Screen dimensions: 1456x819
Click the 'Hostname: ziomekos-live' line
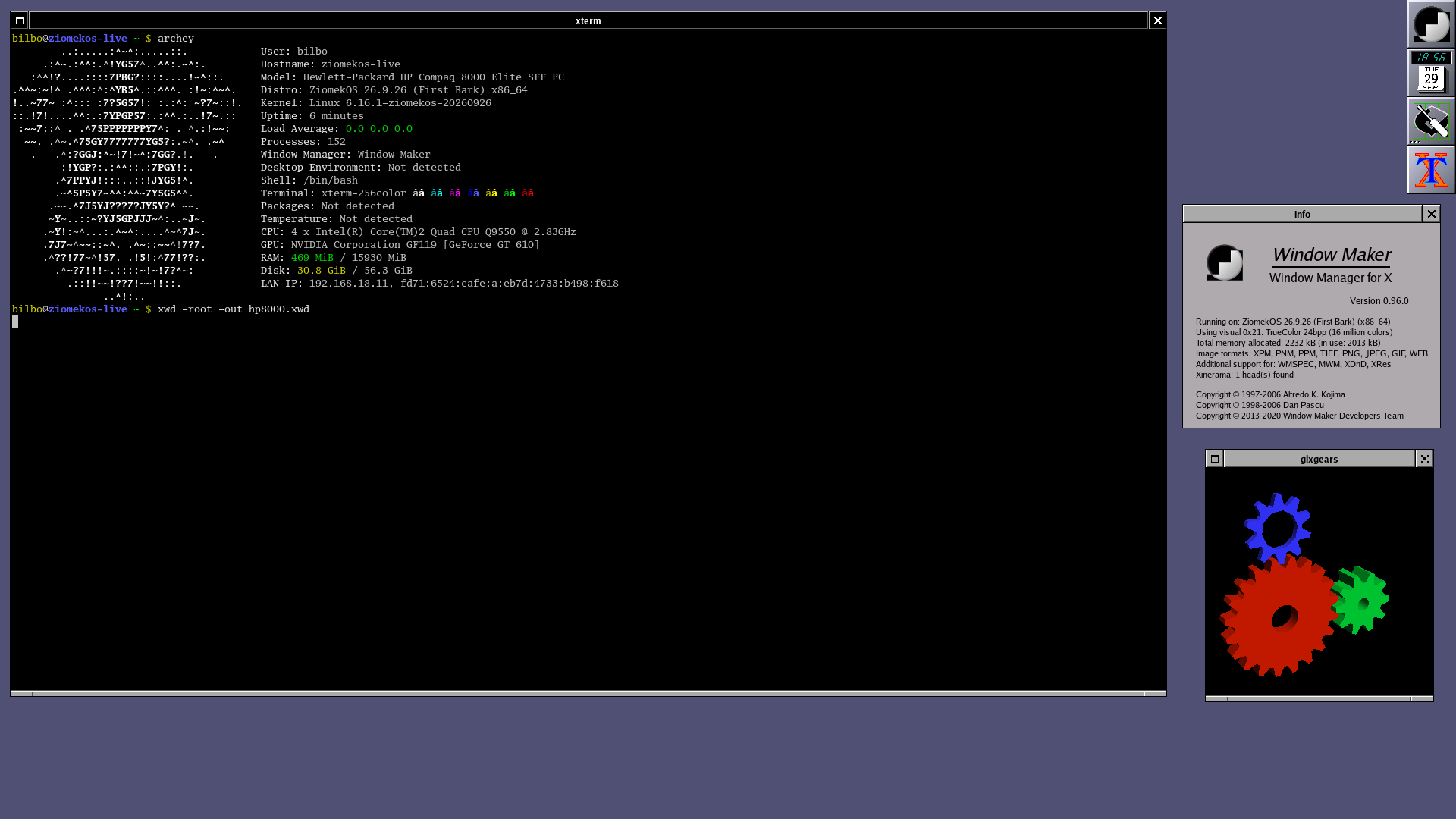click(x=331, y=64)
